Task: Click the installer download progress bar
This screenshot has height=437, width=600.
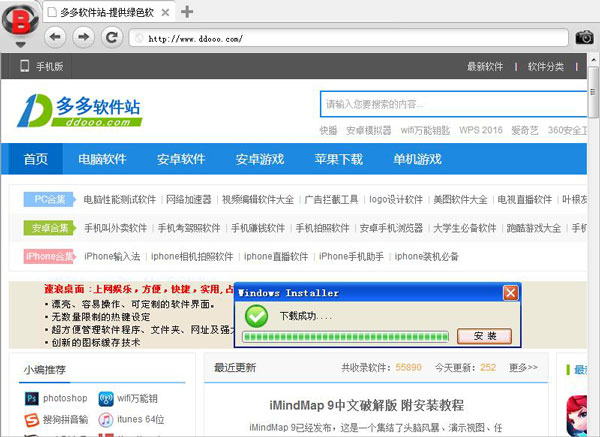Action: pos(346,337)
